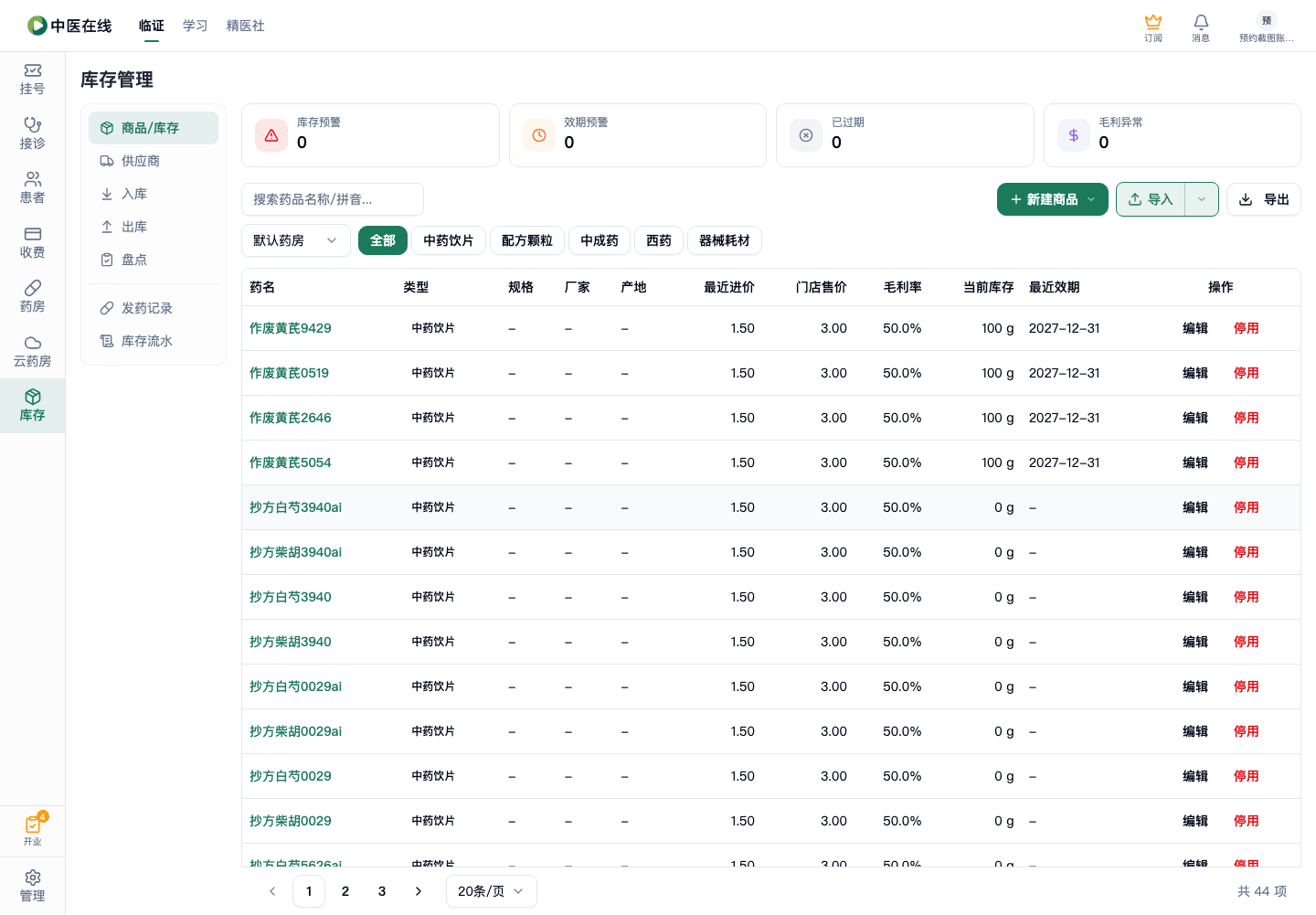Click the 订阅 crown icon
This screenshot has width=1316, height=915.
pyautogui.click(x=1153, y=27)
